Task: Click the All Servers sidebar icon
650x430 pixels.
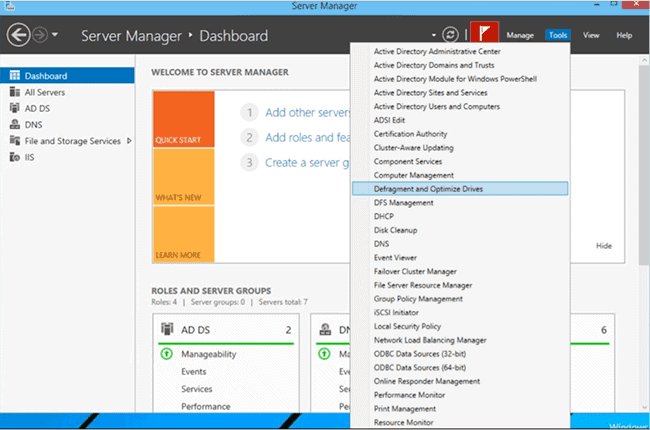Action: tap(15, 92)
